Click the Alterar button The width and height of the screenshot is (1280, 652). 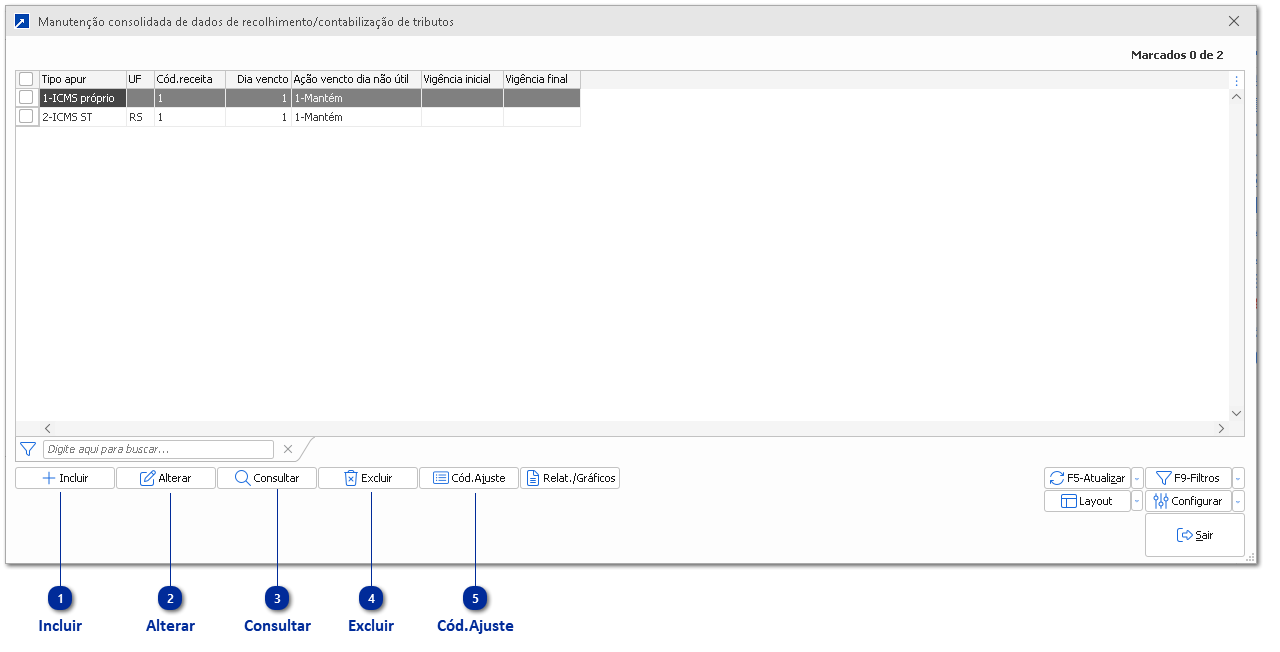166,478
